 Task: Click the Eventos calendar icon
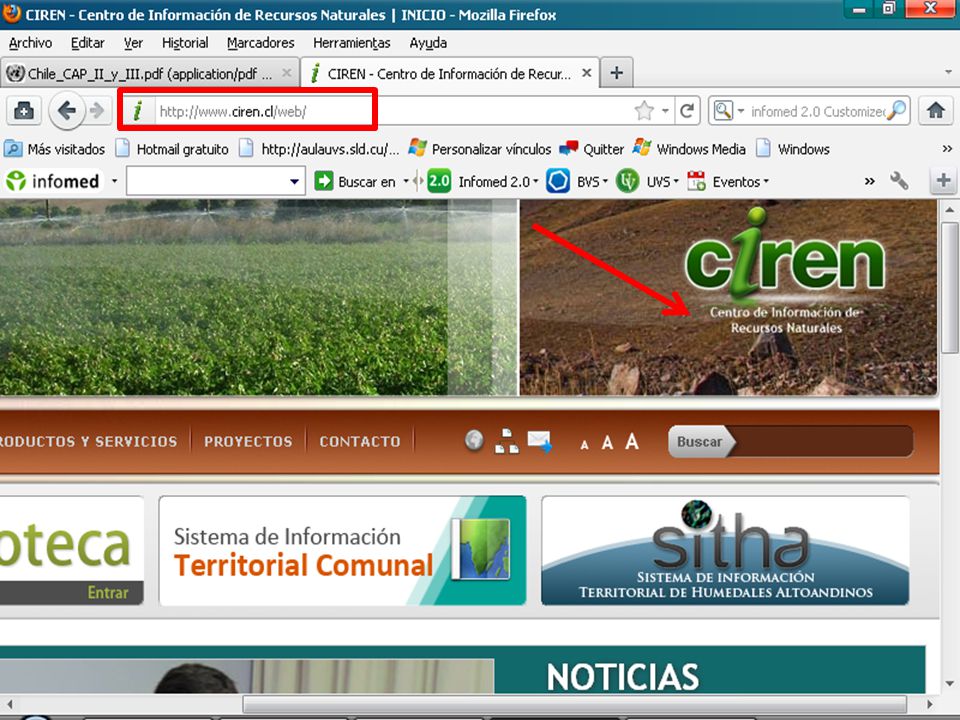click(696, 181)
